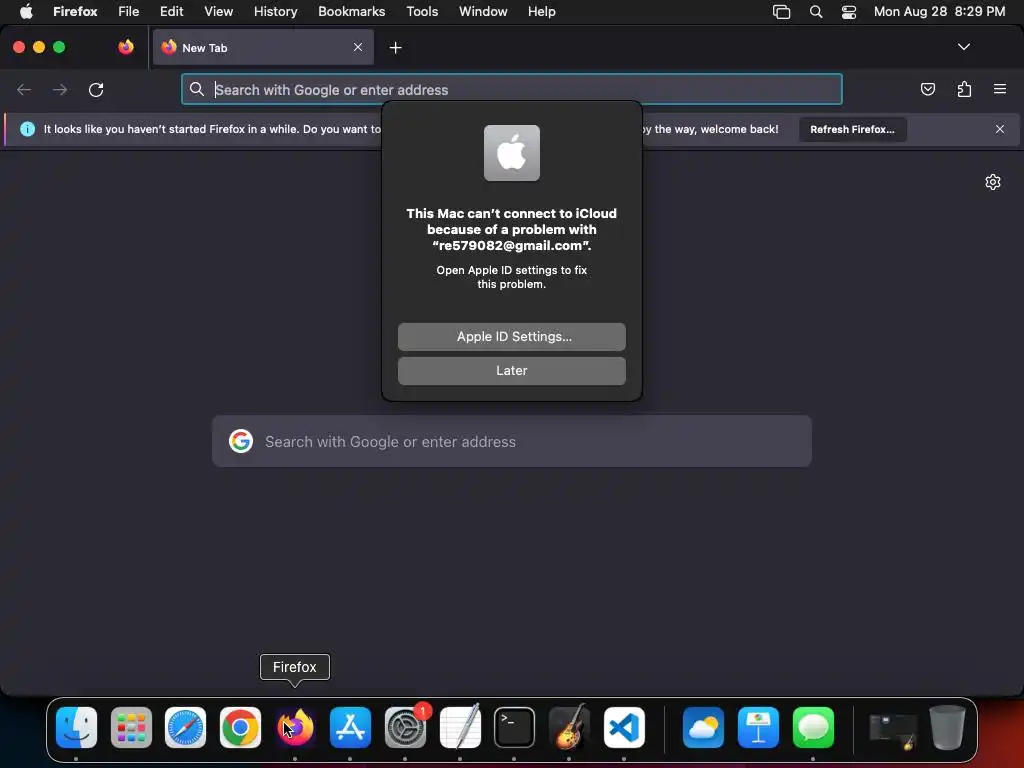This screenshot has height=768, width=1024.
Task: Click the Stage Manager windows icon in menu bar
Action: [781, 12]
